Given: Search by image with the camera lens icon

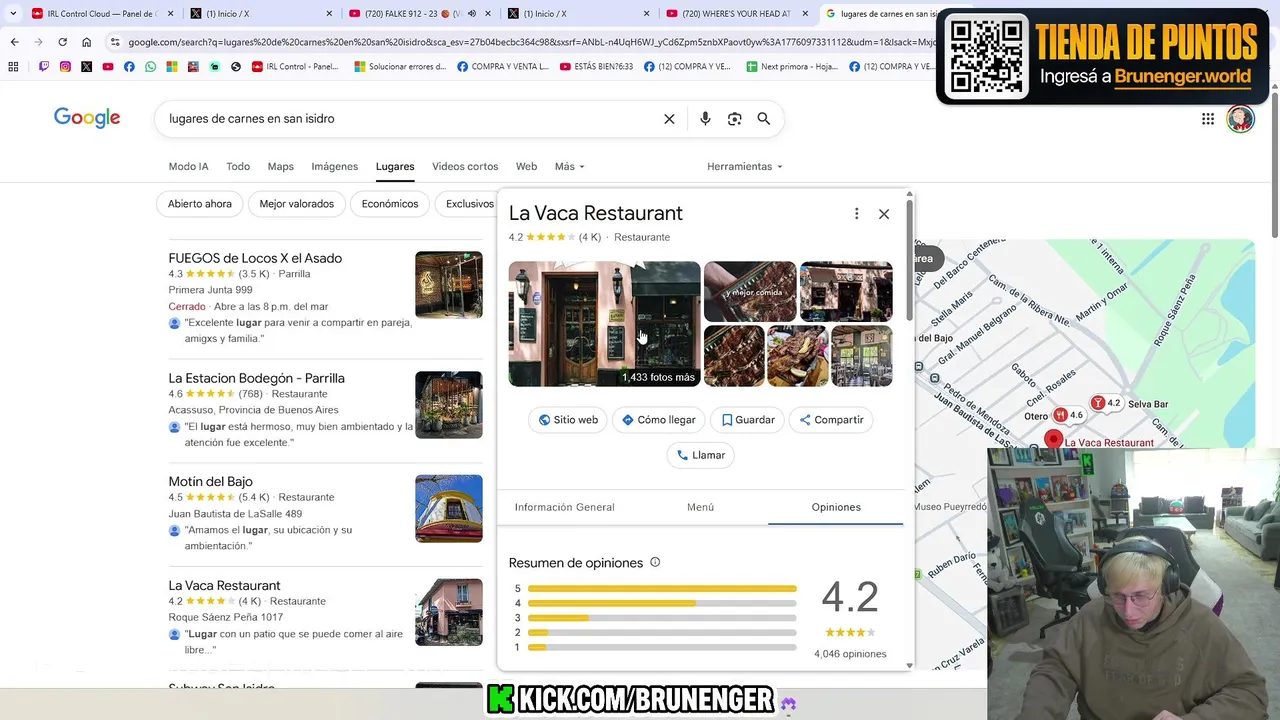Looking at the screenshot, I should (x=734, y=119).
